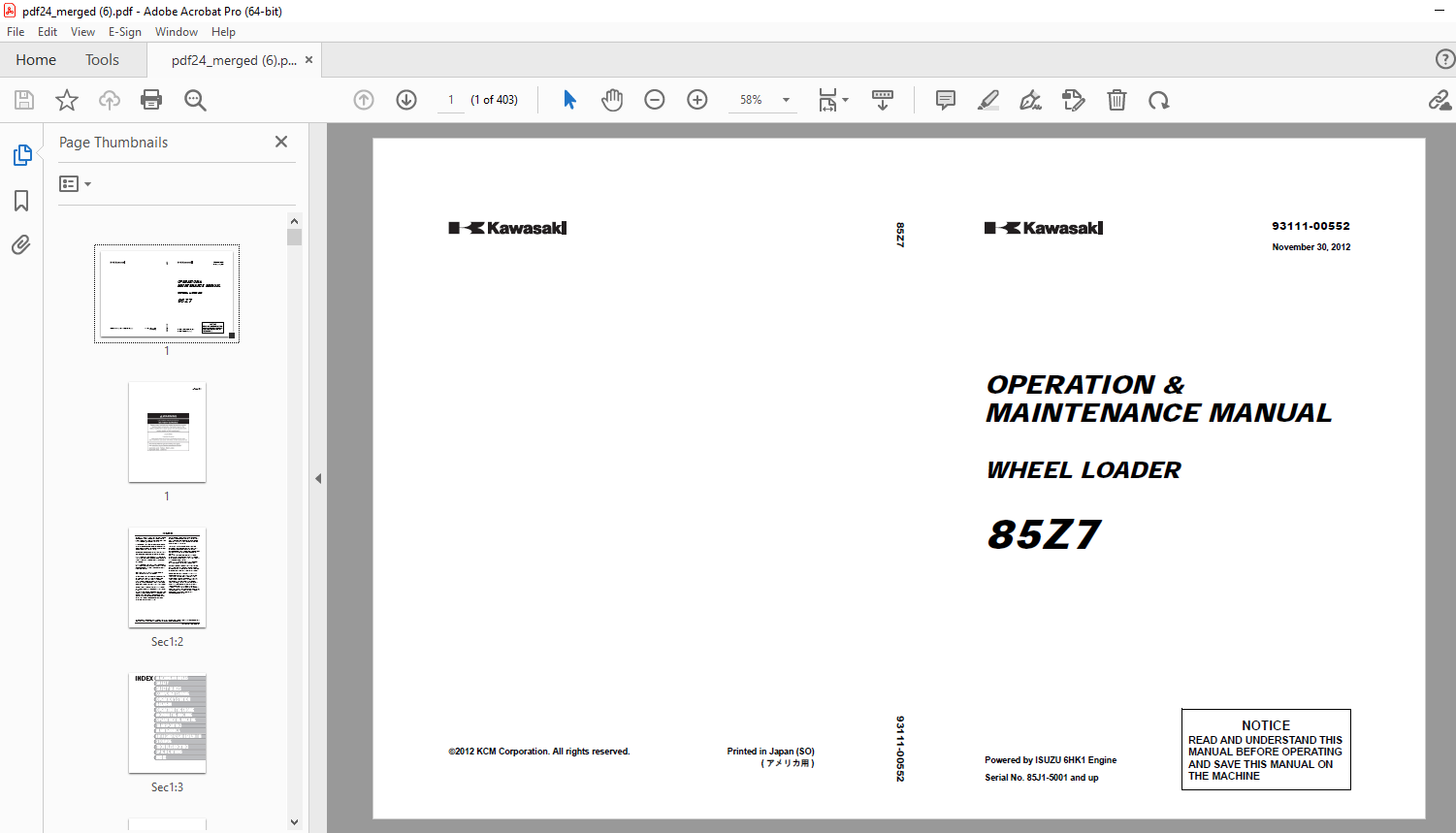
Task: Open the Edit menu
Action: click(48, 32)
